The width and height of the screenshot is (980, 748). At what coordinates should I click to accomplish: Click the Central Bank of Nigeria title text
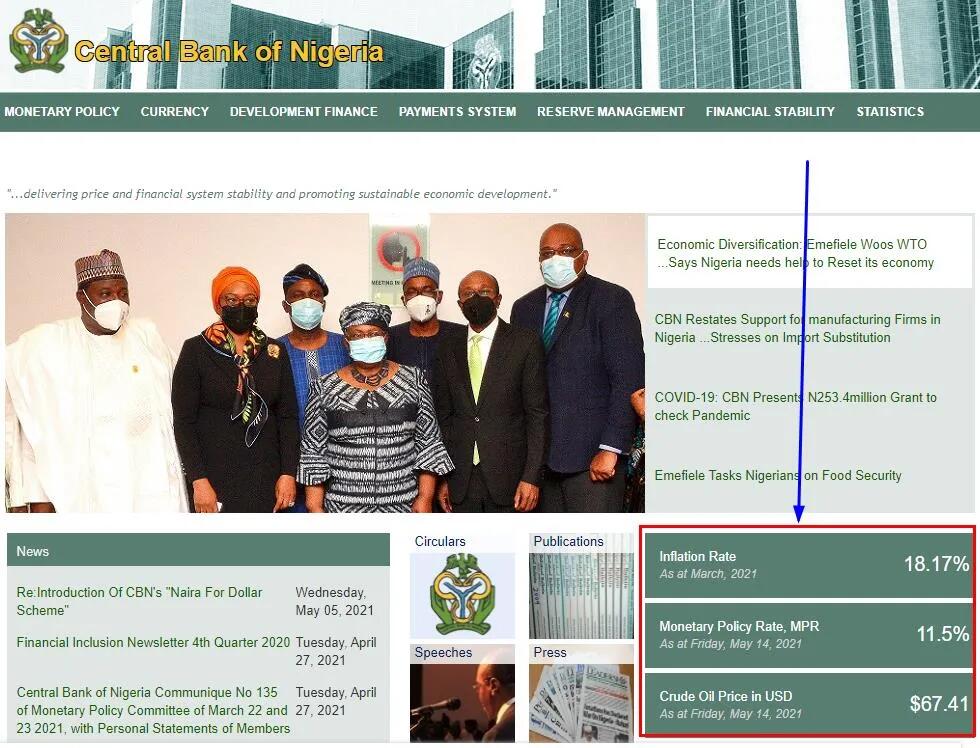click(x=229, y=51)
